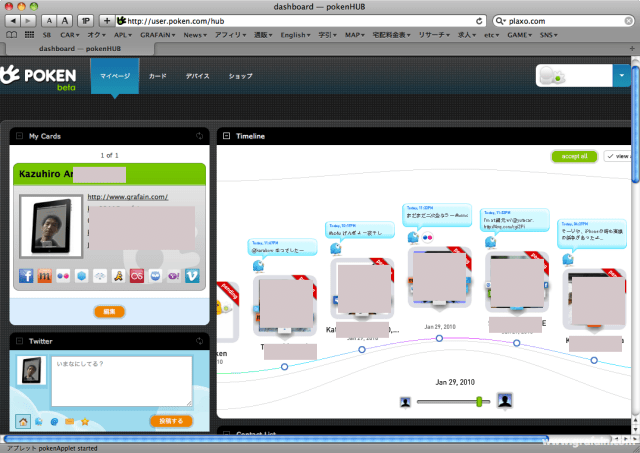The height and width of the screenshot is (453, 640).
Task: Click the green timeline zoom slider handle
Action: pos(479,402)
